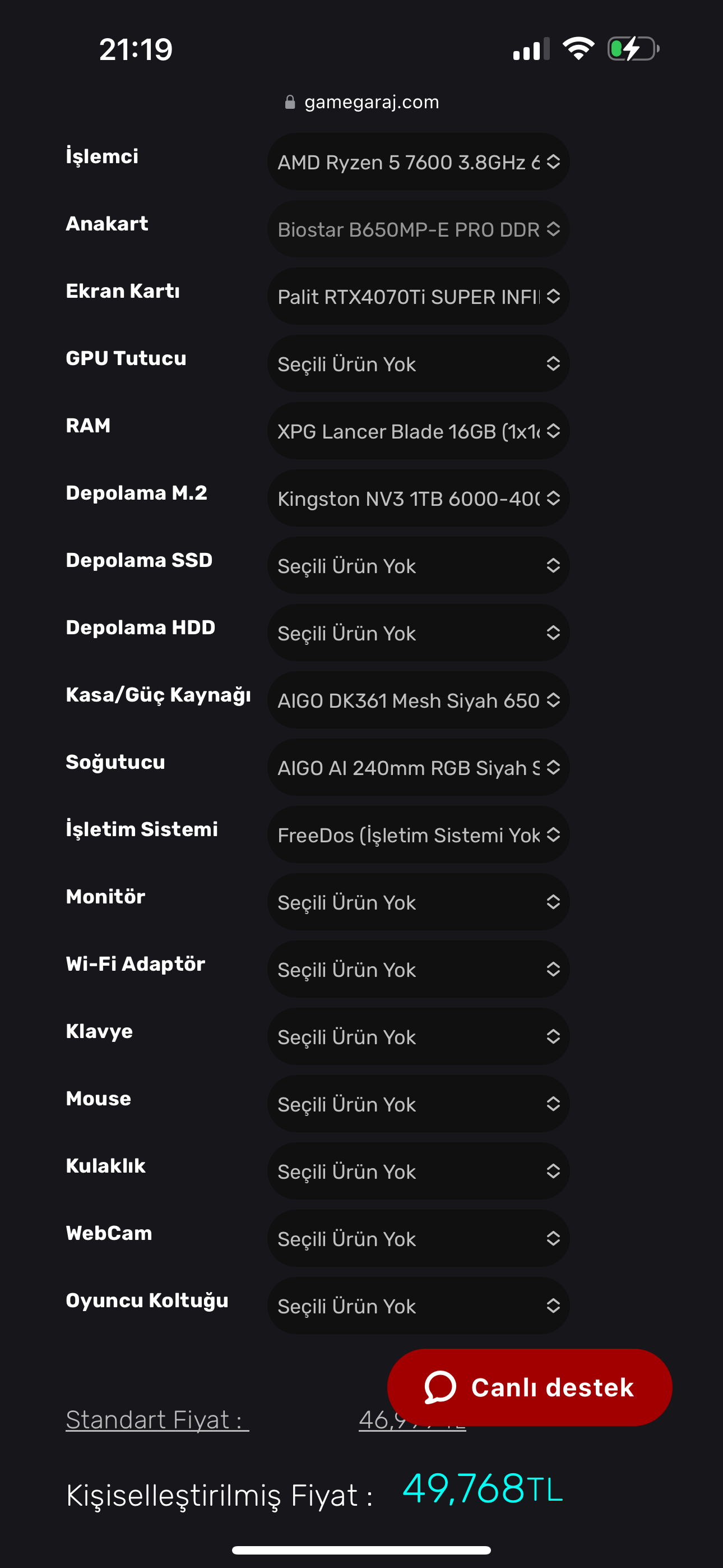The width and height of the screenshot is (723, 1568).
Task: Expand the Ekran Kartı graphics card selector
Action: point(418,297)
